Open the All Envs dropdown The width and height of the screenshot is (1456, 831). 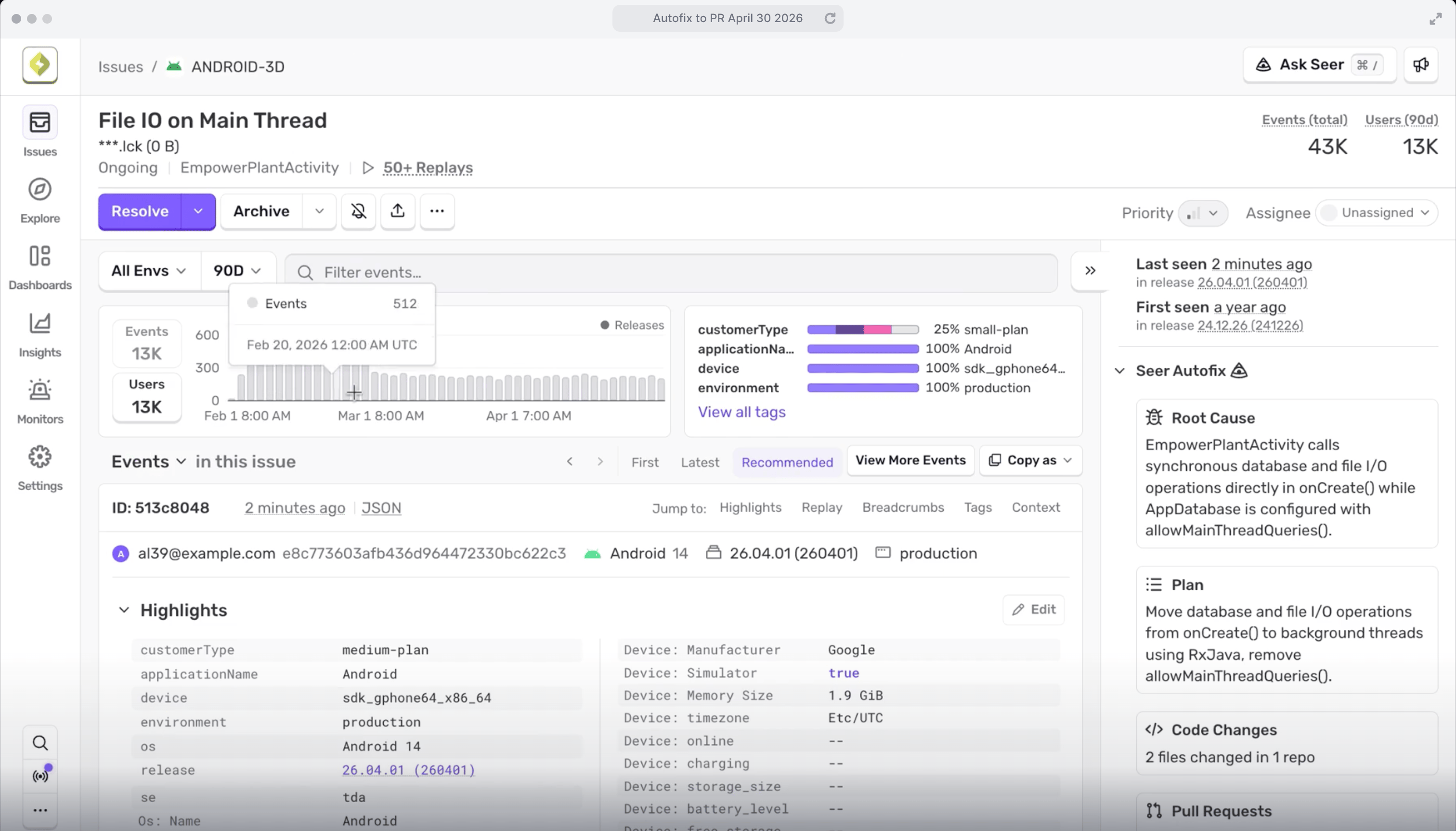(149, 271)
